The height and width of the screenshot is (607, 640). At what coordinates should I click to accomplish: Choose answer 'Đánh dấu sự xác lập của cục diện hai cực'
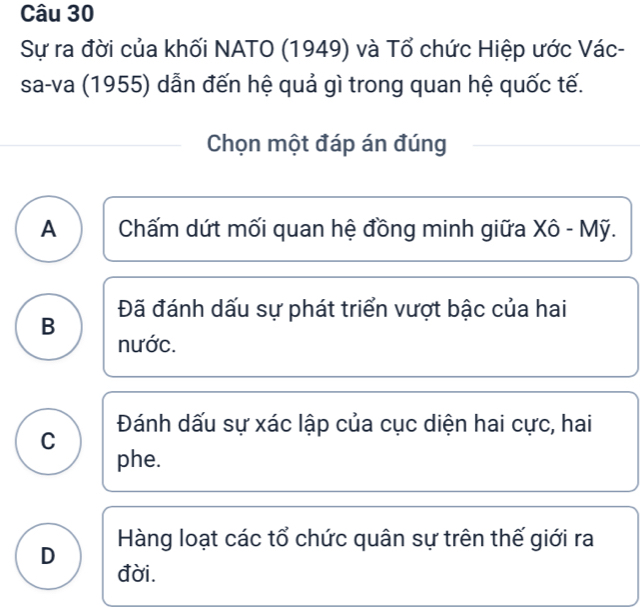[x=370, y=441]
